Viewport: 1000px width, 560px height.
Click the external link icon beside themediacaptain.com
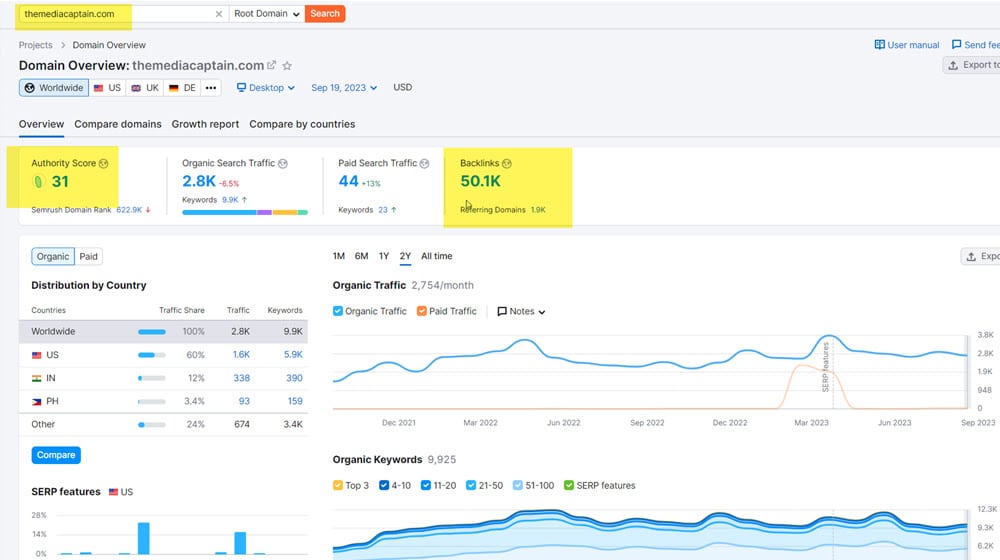coord(271,65)
